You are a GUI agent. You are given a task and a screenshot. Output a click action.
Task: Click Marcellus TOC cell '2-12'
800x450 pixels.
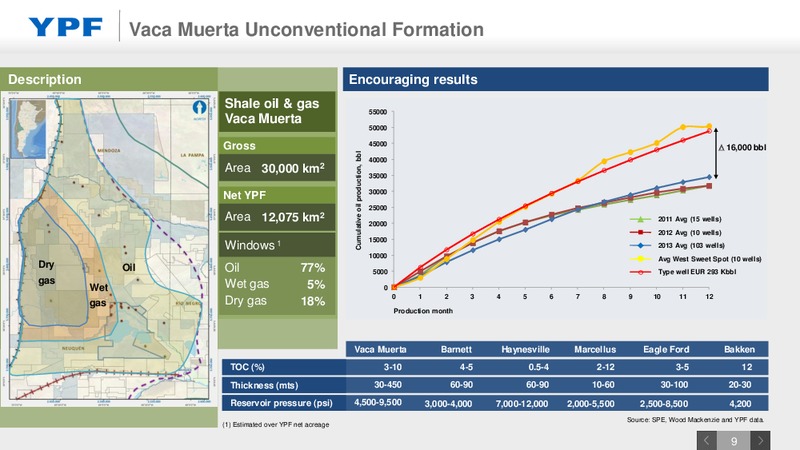pos(605,367)
